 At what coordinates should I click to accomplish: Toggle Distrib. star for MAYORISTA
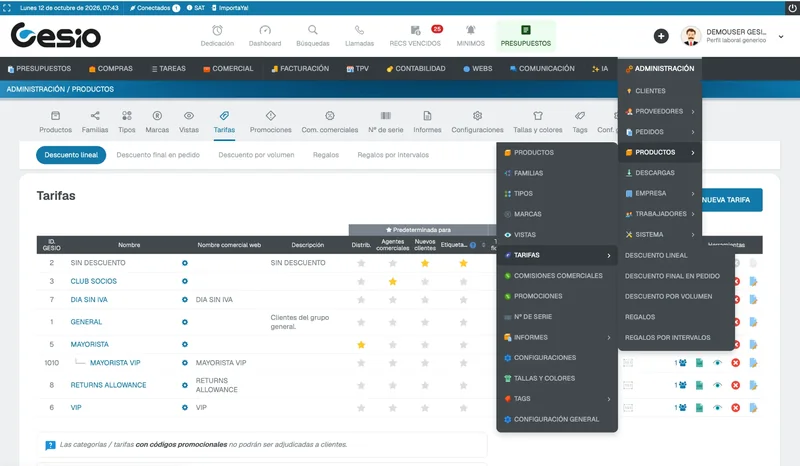click(361, 345)
